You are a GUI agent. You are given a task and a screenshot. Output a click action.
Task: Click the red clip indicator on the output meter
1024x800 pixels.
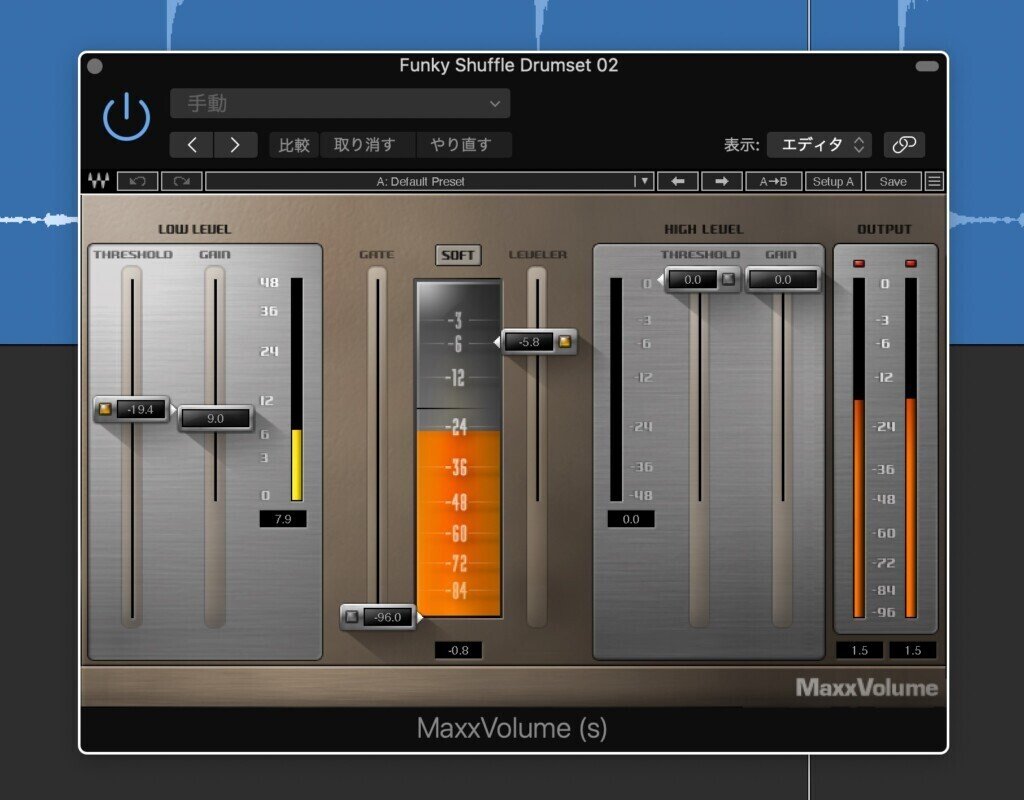(860, 262)
